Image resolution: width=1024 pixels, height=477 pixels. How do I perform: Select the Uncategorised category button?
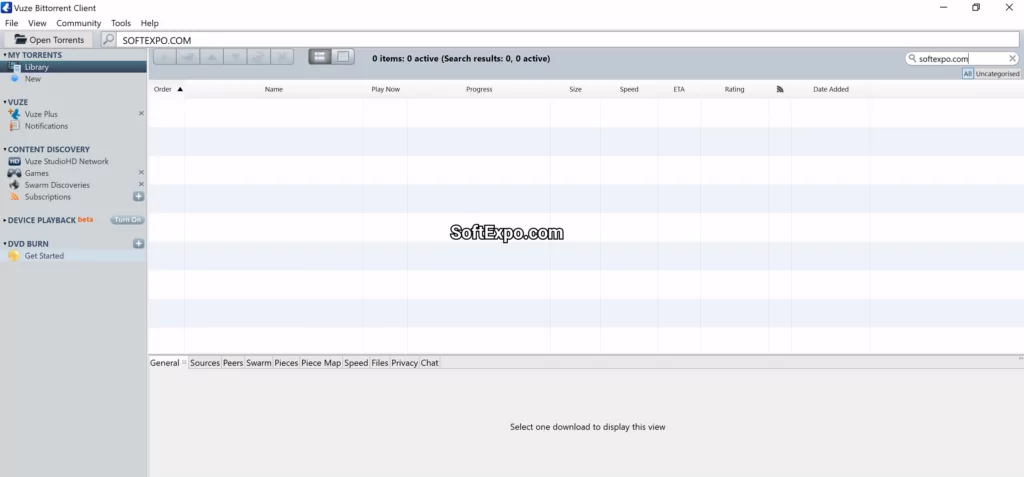pyautogui.click(x=997, y=74)
